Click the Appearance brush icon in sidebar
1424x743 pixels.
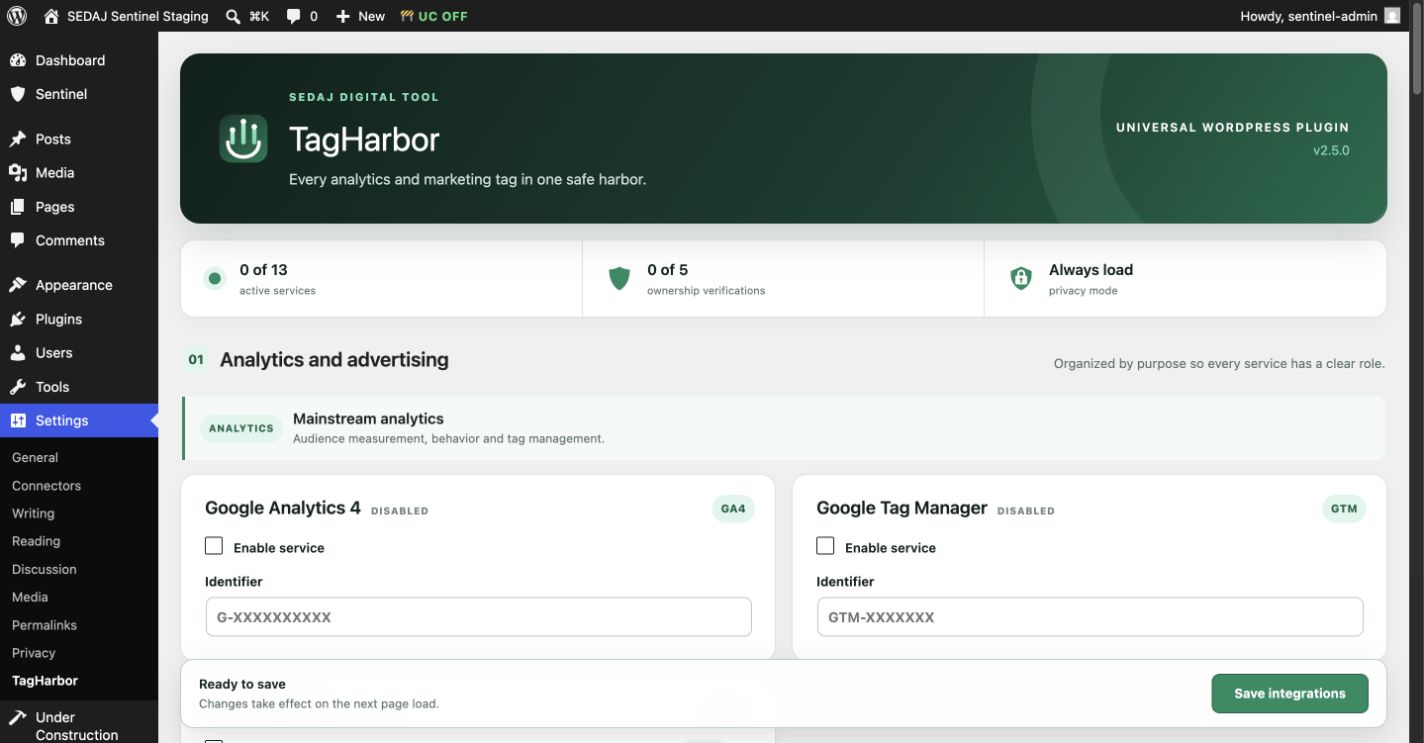point(18,285)
